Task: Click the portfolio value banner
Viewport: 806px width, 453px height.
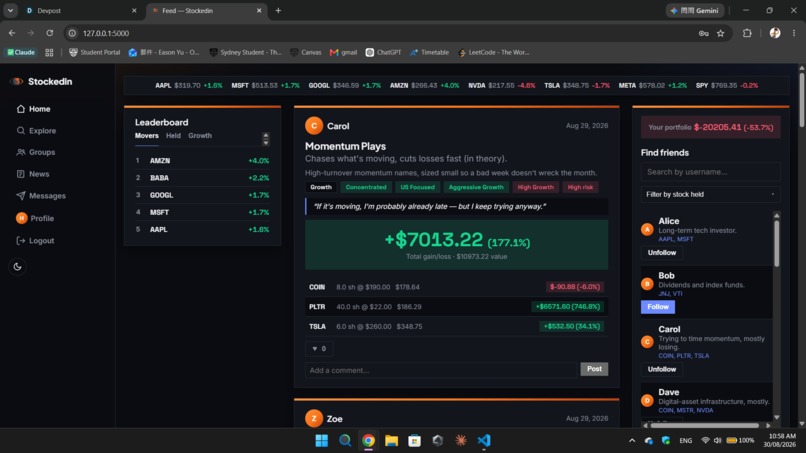Action: pos(710,128)
